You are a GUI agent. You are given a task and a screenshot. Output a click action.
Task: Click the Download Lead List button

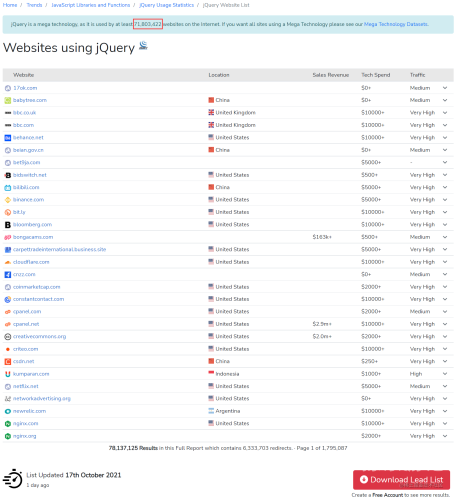tap(402, 480)
